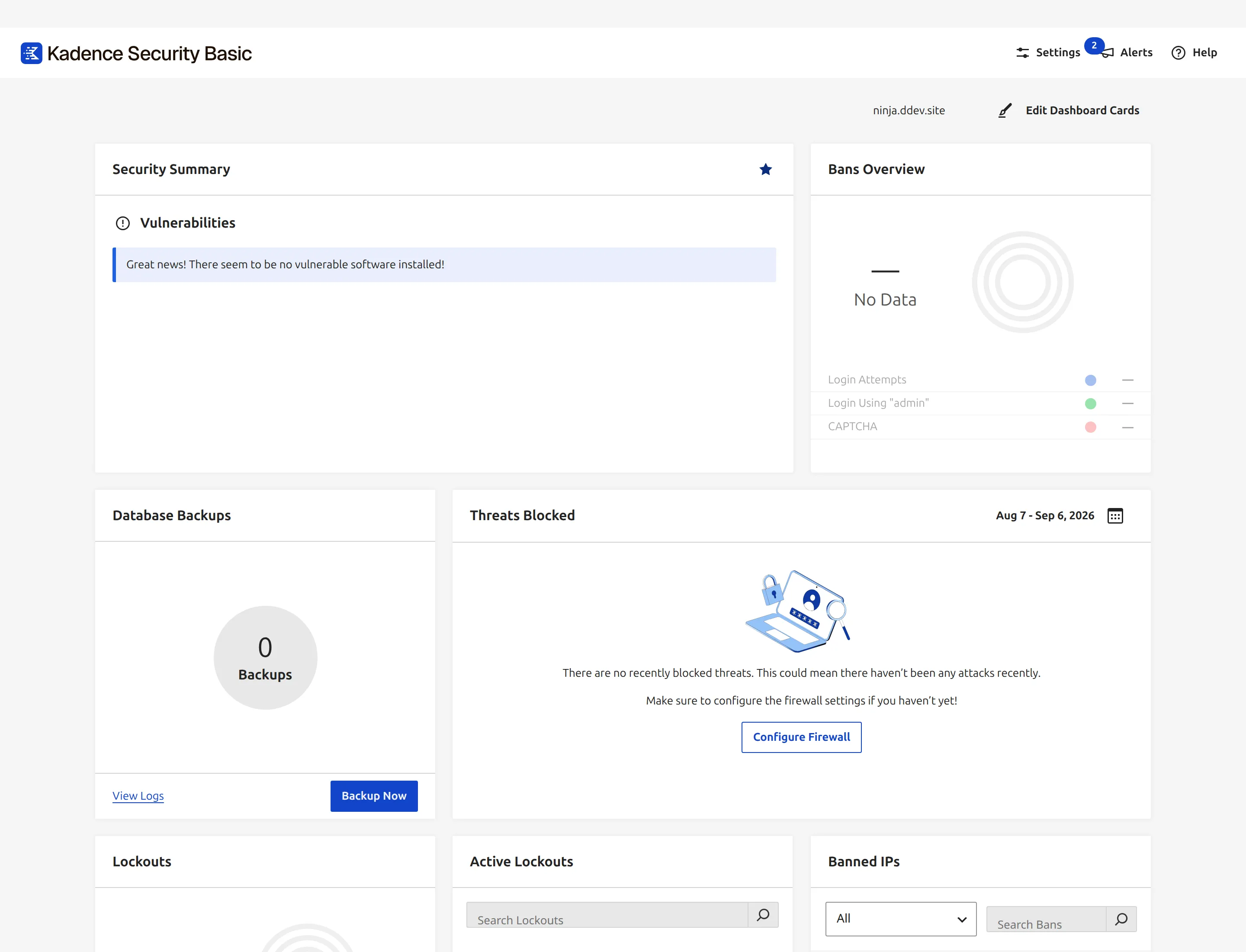Click the search icon in Active Lockouts

tap(763, 915)
